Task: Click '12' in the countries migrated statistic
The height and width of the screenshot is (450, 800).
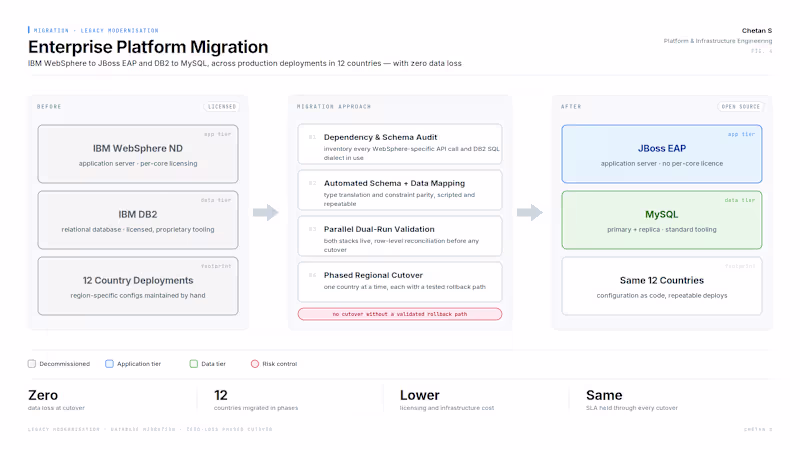Action: (220, 395)
